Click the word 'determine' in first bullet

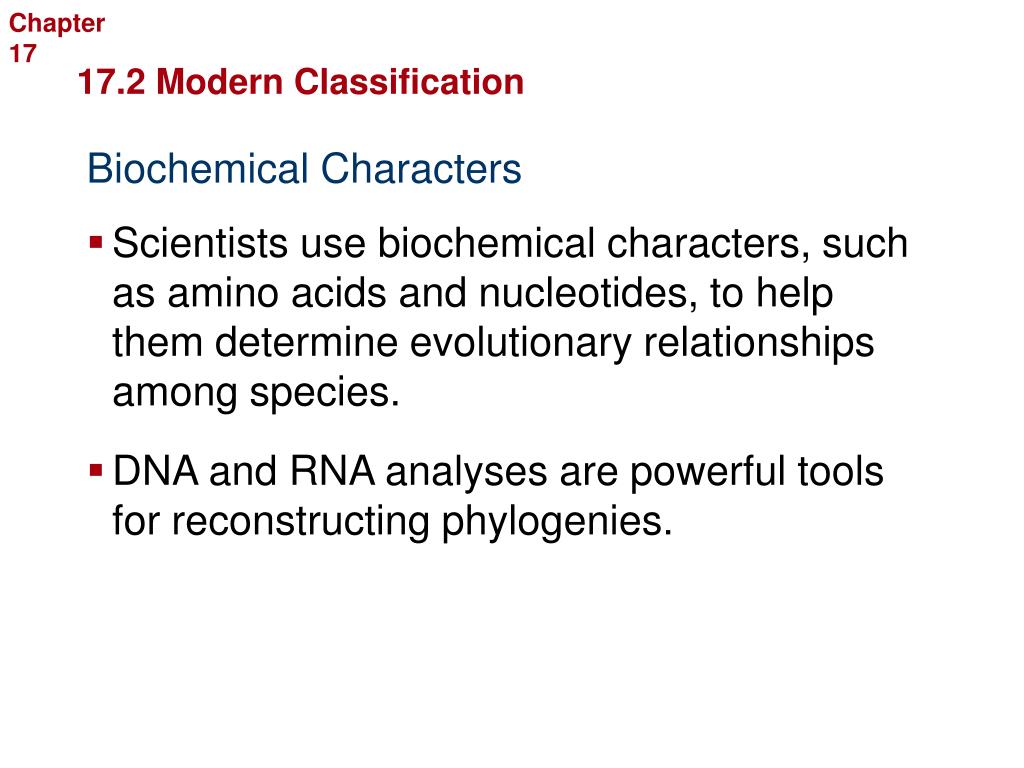pos(306,343)
